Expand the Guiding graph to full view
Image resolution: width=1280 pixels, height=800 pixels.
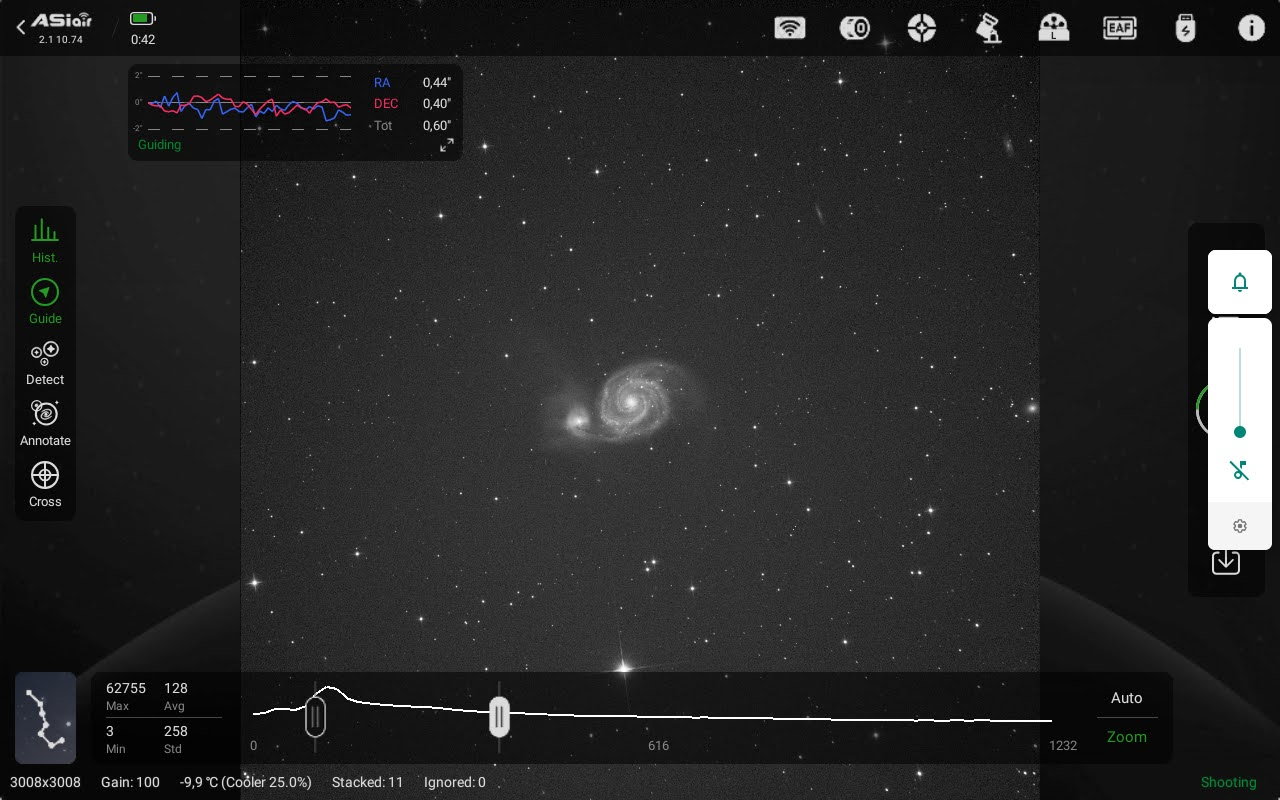447,145
